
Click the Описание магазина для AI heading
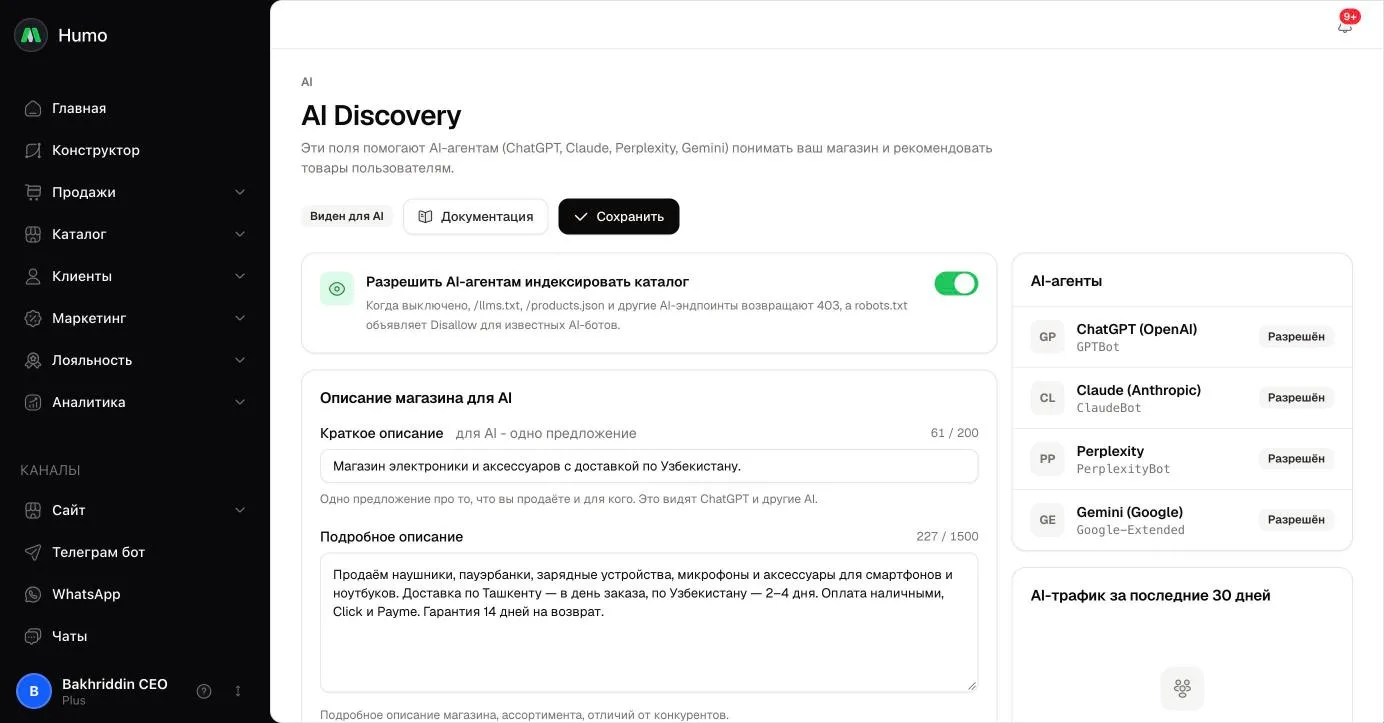pos(416,398)
